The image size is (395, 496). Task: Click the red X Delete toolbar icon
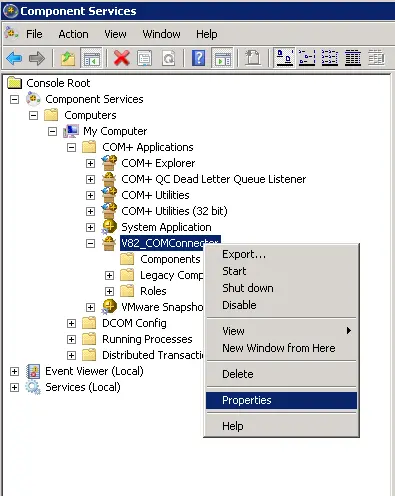point(122,58)
